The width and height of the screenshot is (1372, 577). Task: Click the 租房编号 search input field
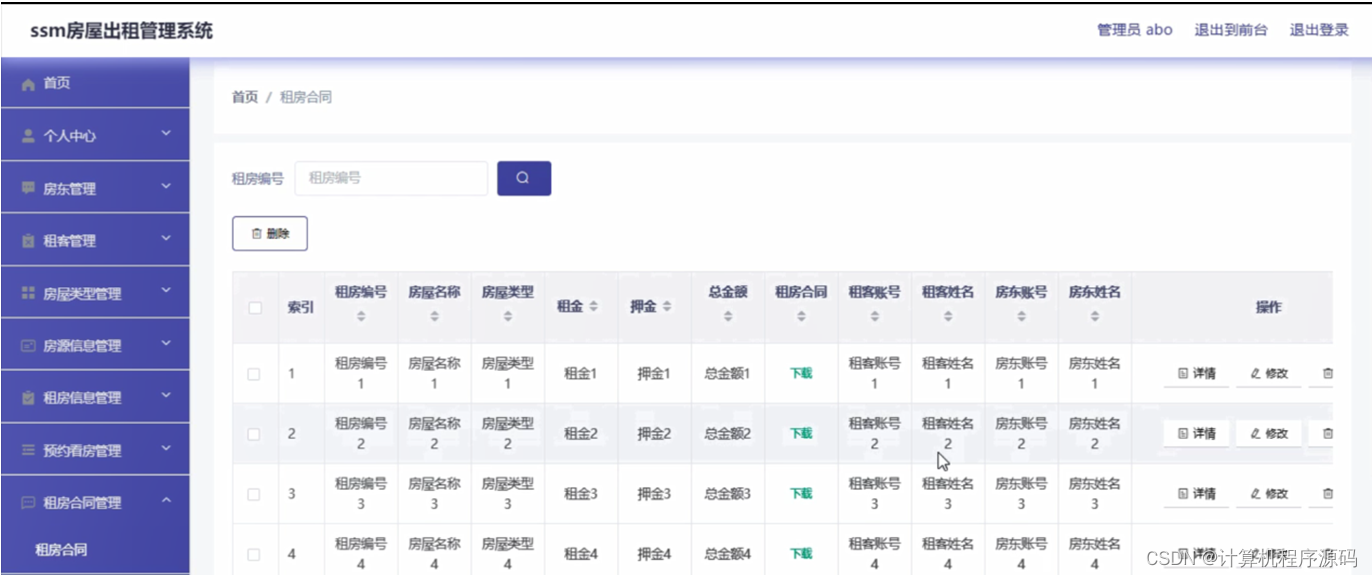[x=391, y=178]
